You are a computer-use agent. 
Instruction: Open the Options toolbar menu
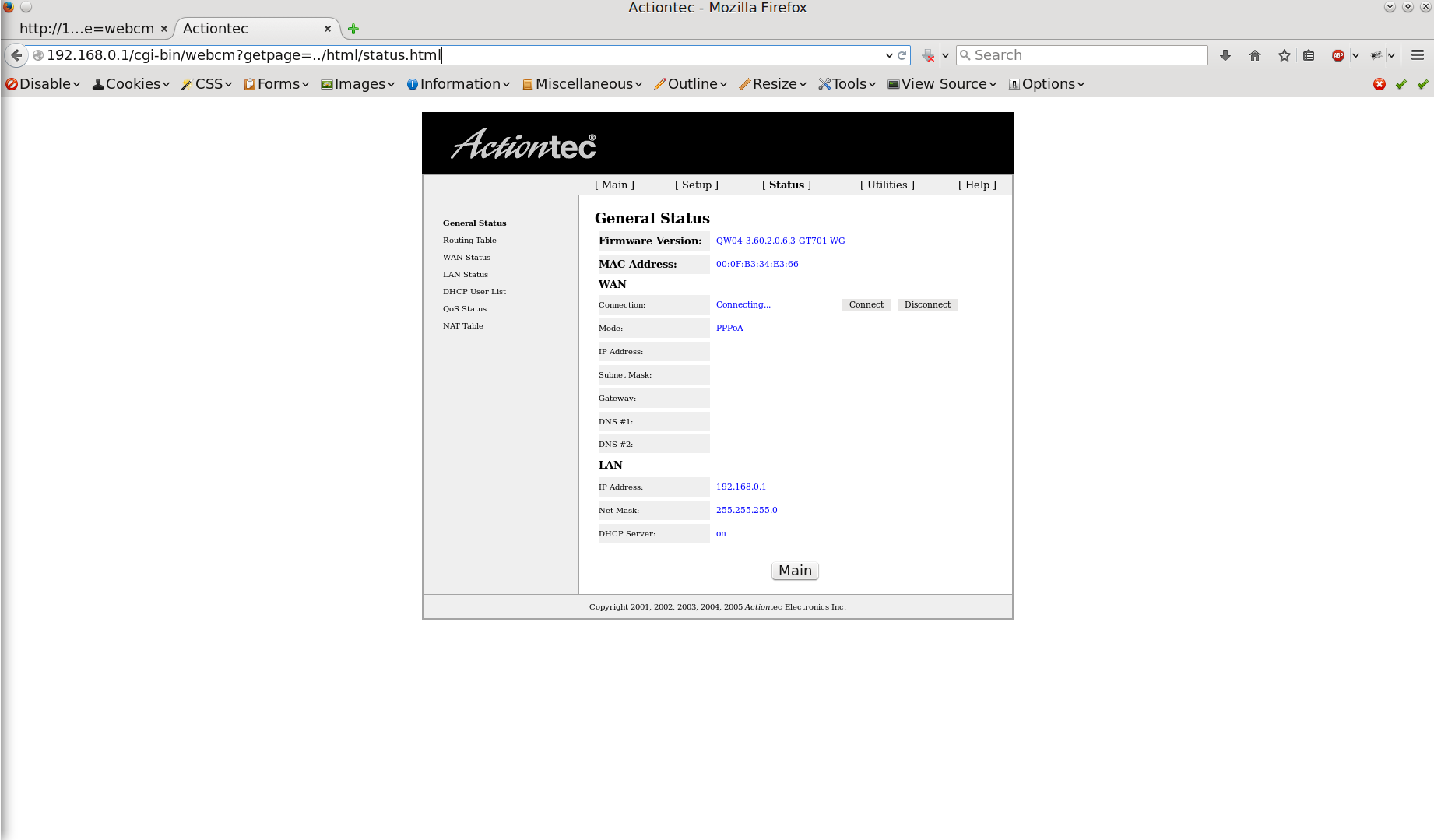pos(1046,84)
